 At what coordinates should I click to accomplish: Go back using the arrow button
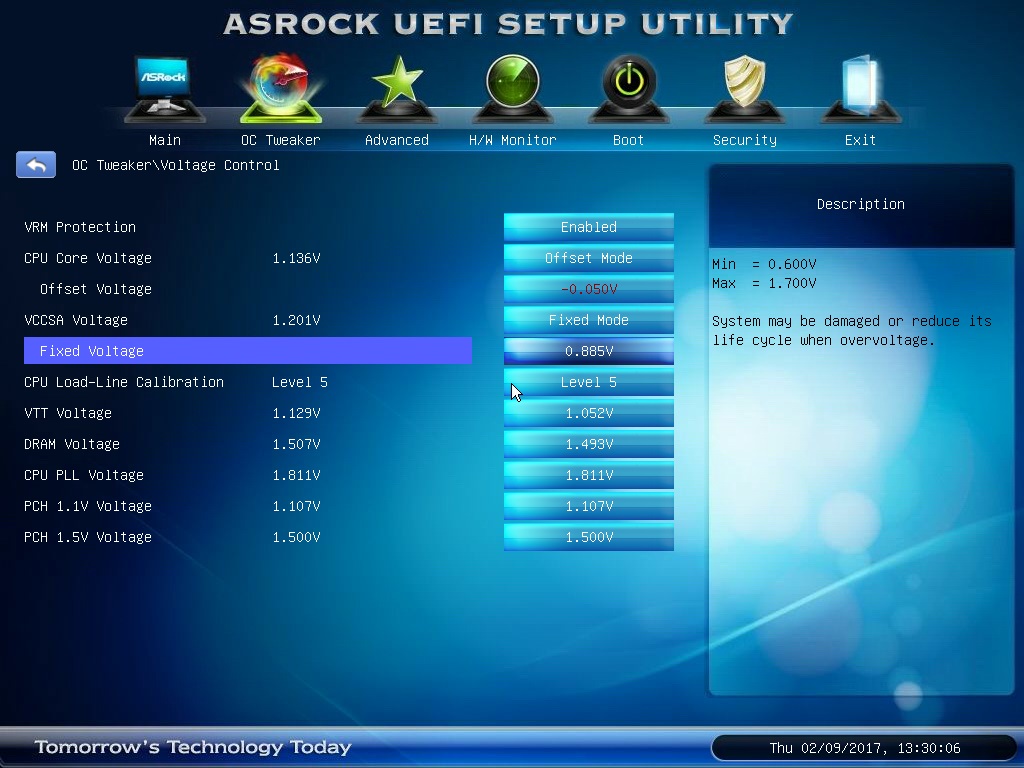tap(36, 165)
